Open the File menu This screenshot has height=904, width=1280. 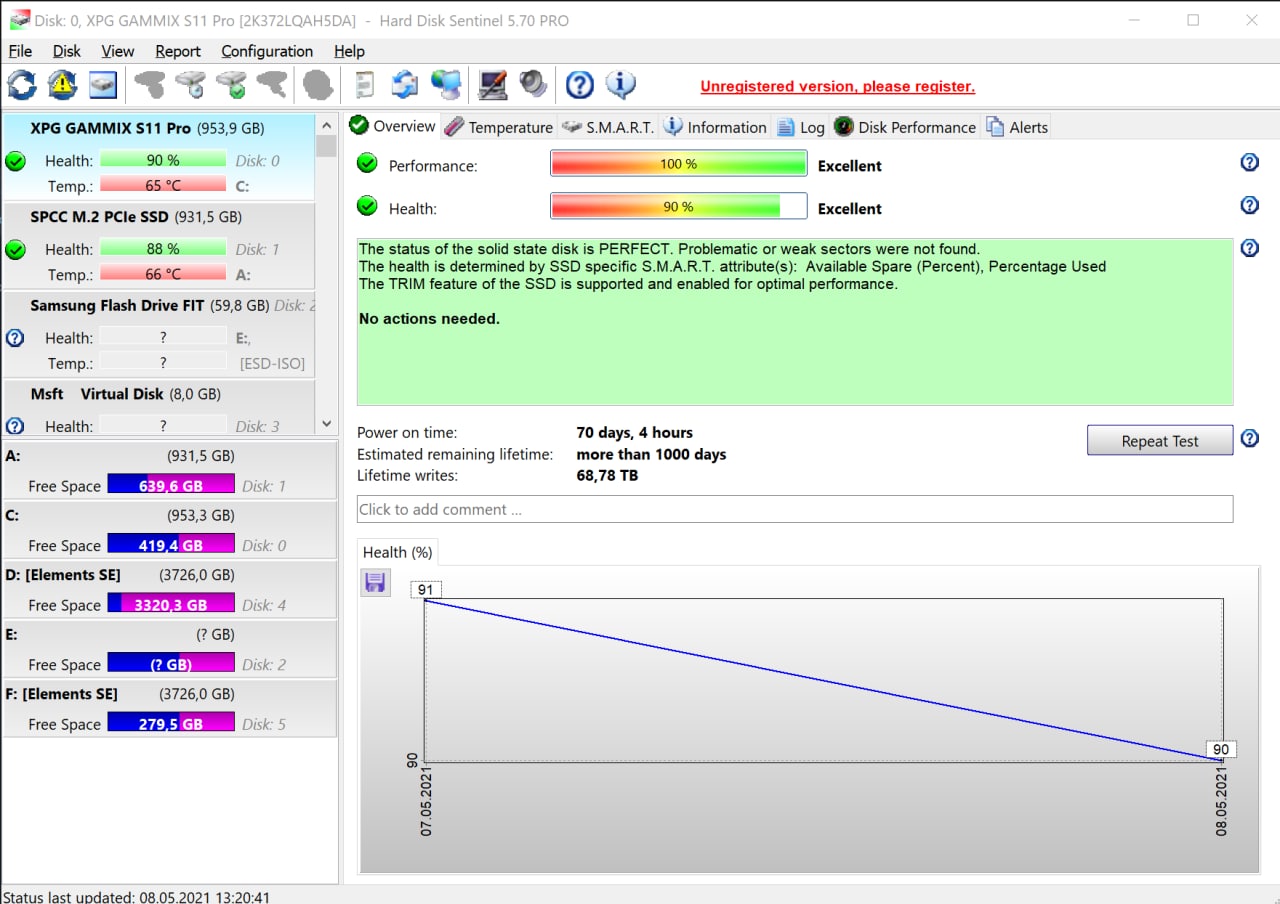click(20, 51)
